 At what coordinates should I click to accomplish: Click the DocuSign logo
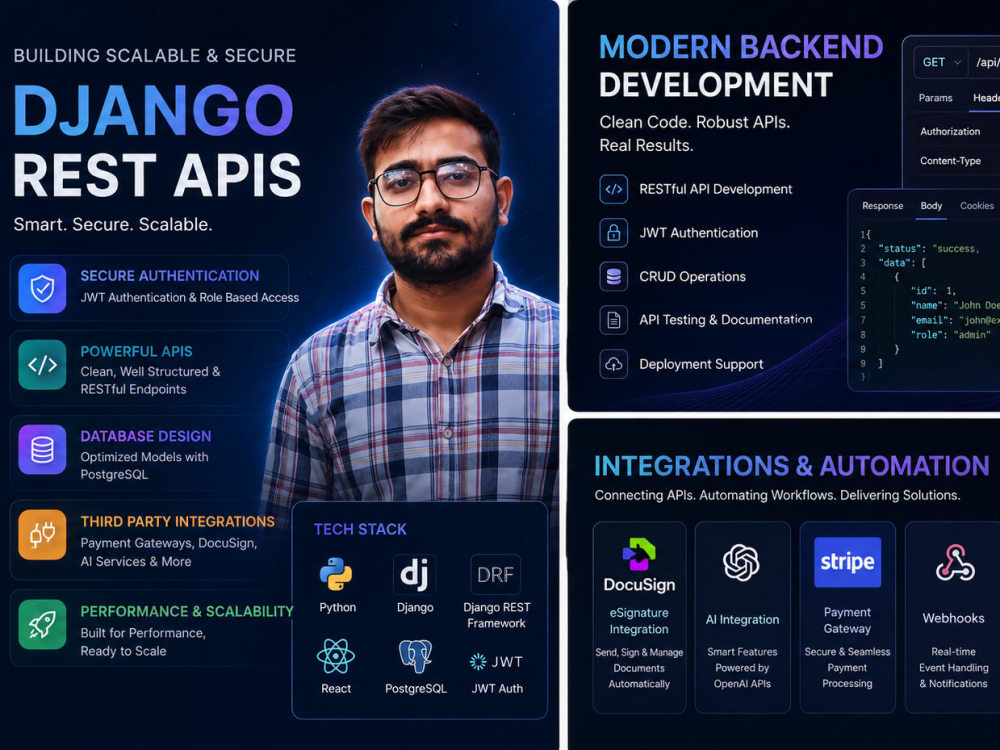click(x=639, y=565)
